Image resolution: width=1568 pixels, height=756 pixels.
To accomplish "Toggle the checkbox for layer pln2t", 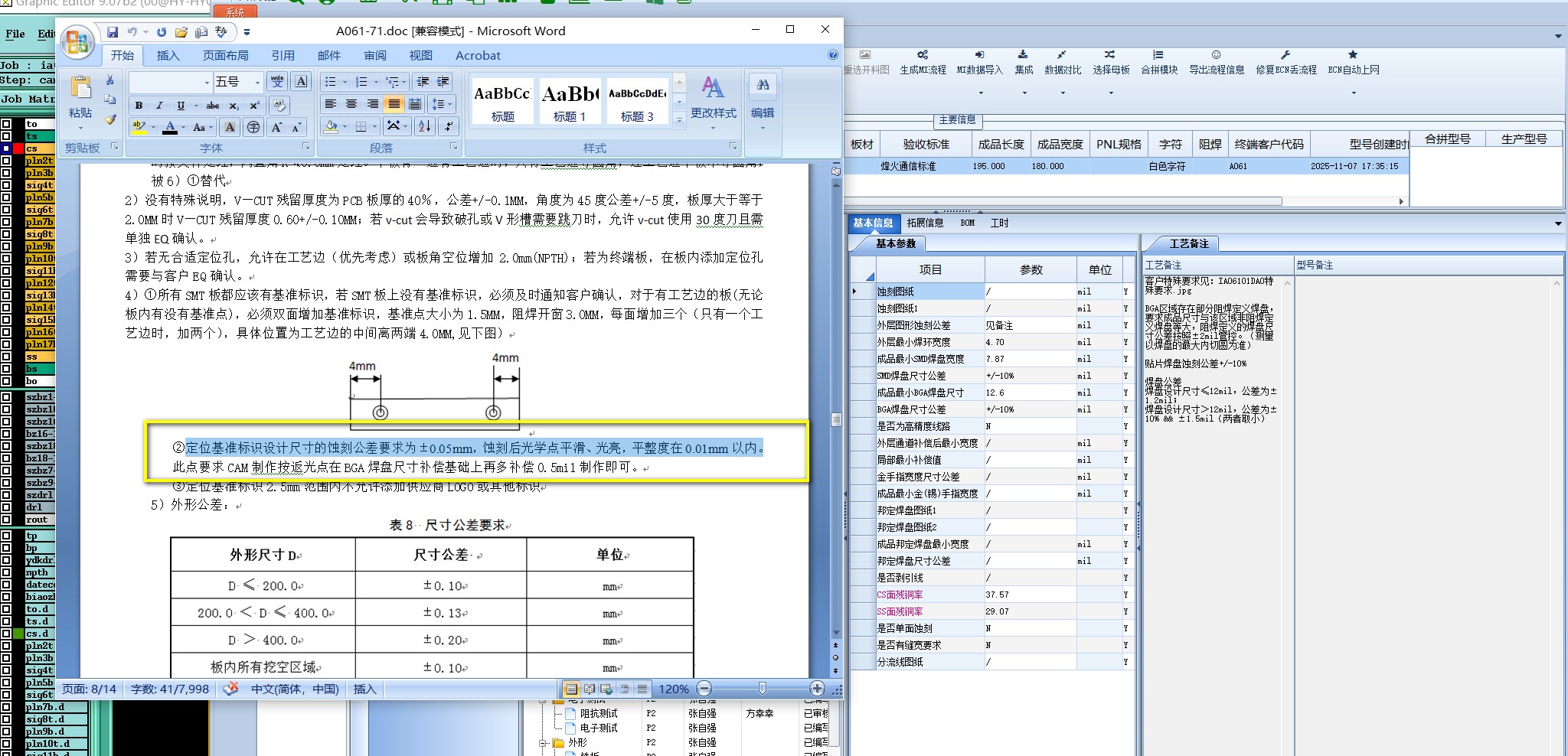I will [x=6, y=161].
